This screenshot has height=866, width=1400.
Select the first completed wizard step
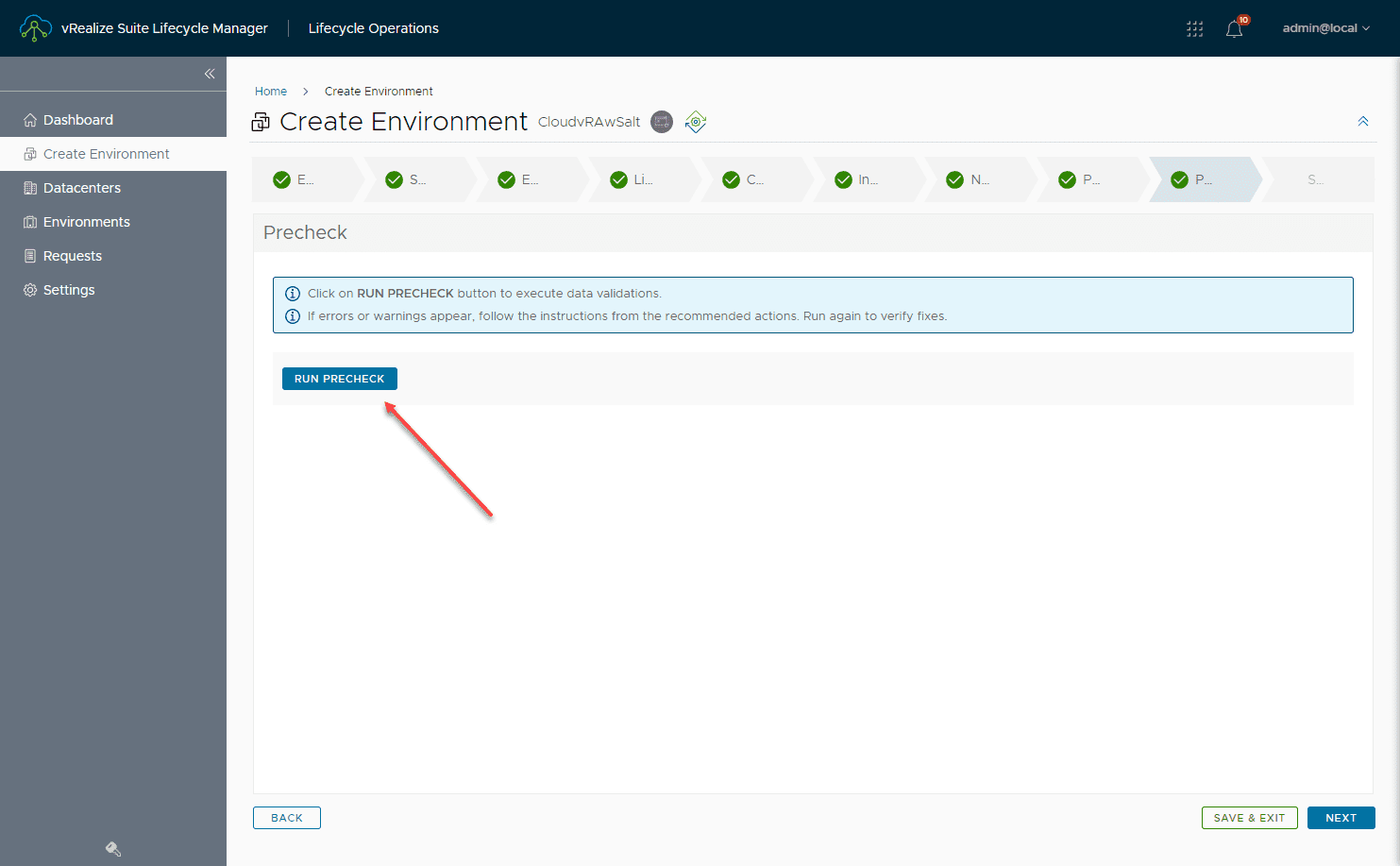(302, 178)
